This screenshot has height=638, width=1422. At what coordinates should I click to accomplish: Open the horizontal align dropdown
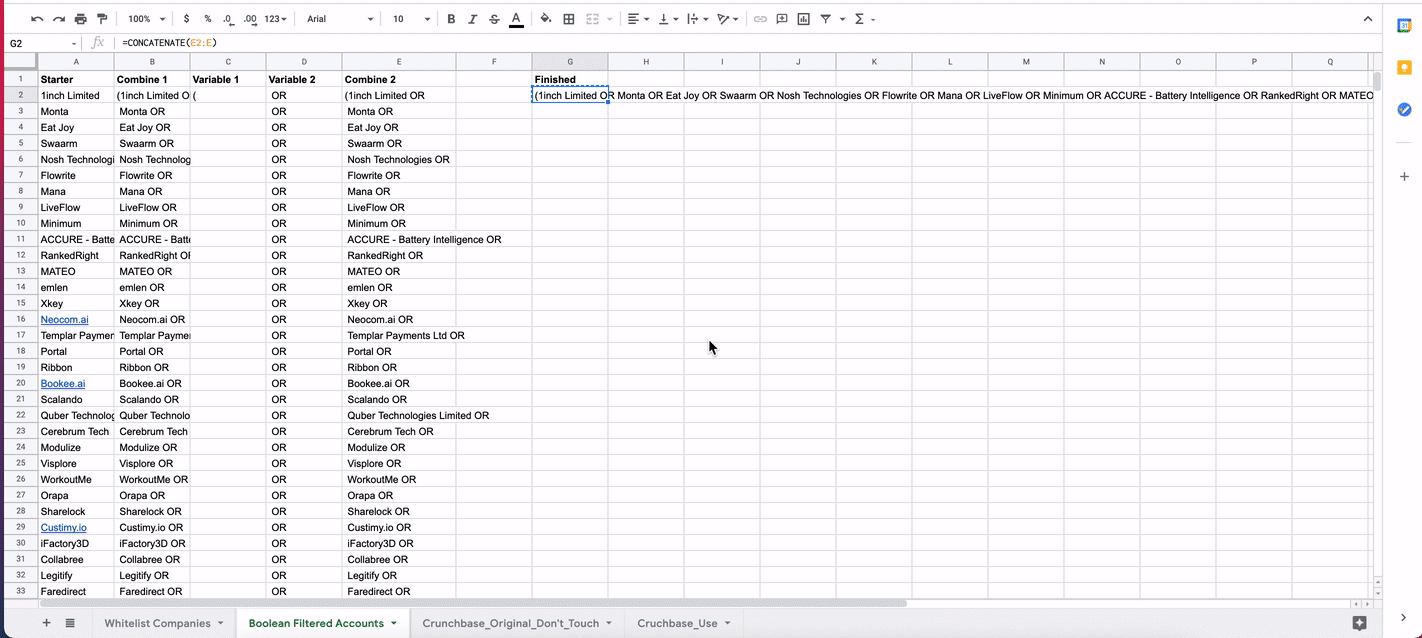click(x=636, y=19)
